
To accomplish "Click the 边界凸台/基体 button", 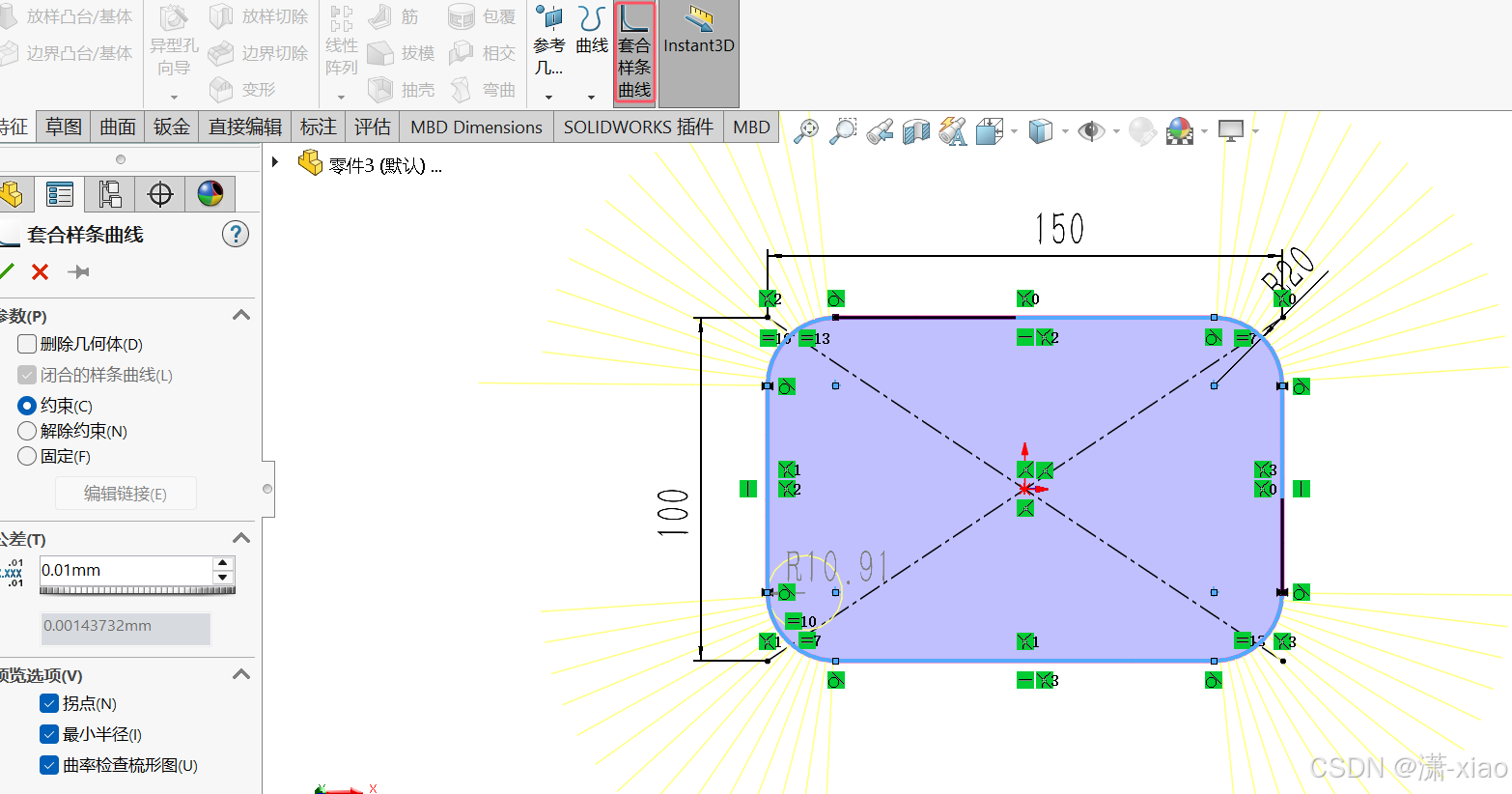I will [x=68, y=53].
